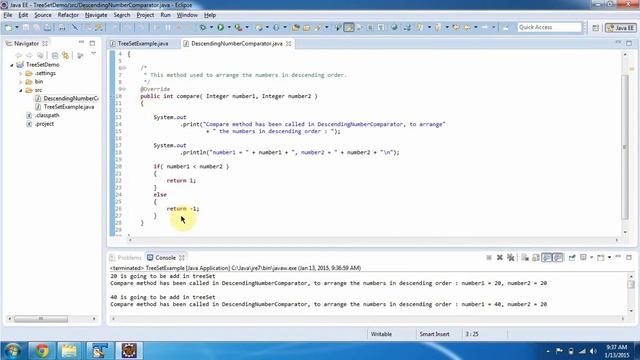Click the Navigator horizontal scrollbar thumb
This screenshot has height=360, width=640.
point(41,319)
